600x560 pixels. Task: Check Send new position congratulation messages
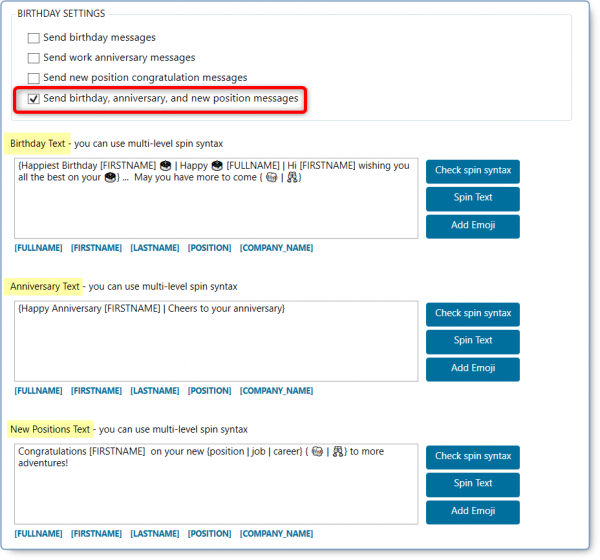point(34,78)
